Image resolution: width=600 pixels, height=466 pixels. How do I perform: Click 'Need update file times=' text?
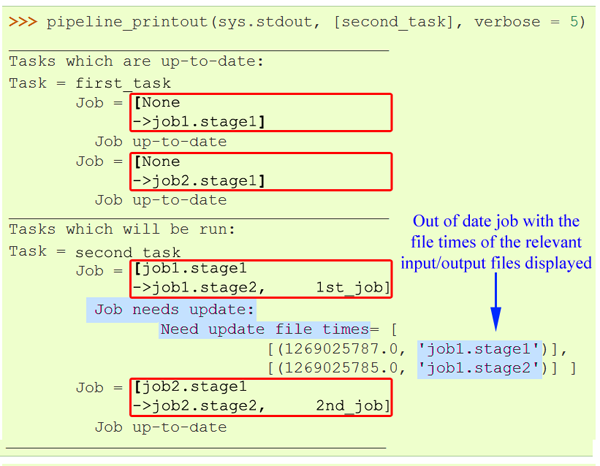click(264, 329)
